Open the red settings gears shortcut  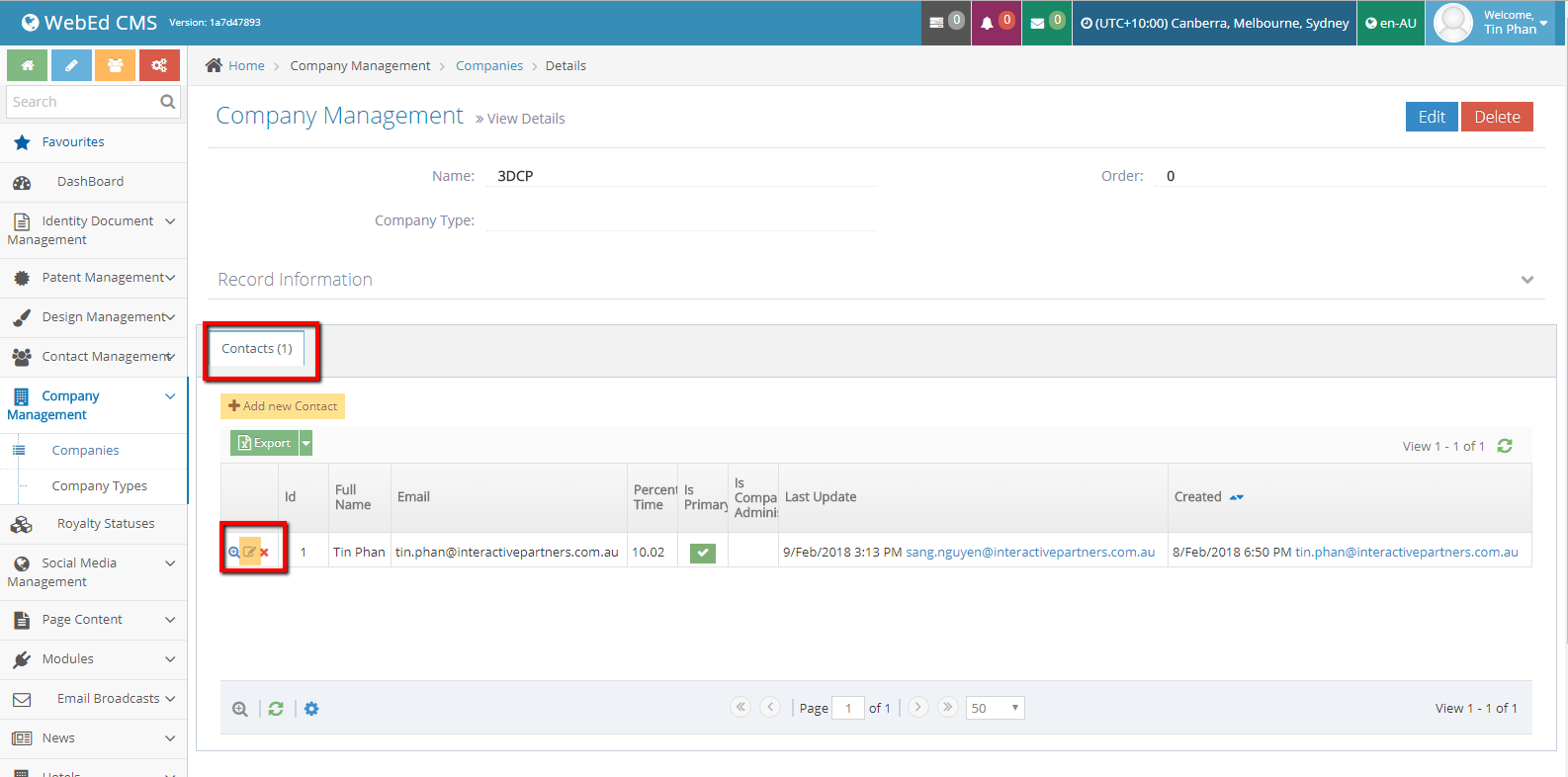point(158,65)
